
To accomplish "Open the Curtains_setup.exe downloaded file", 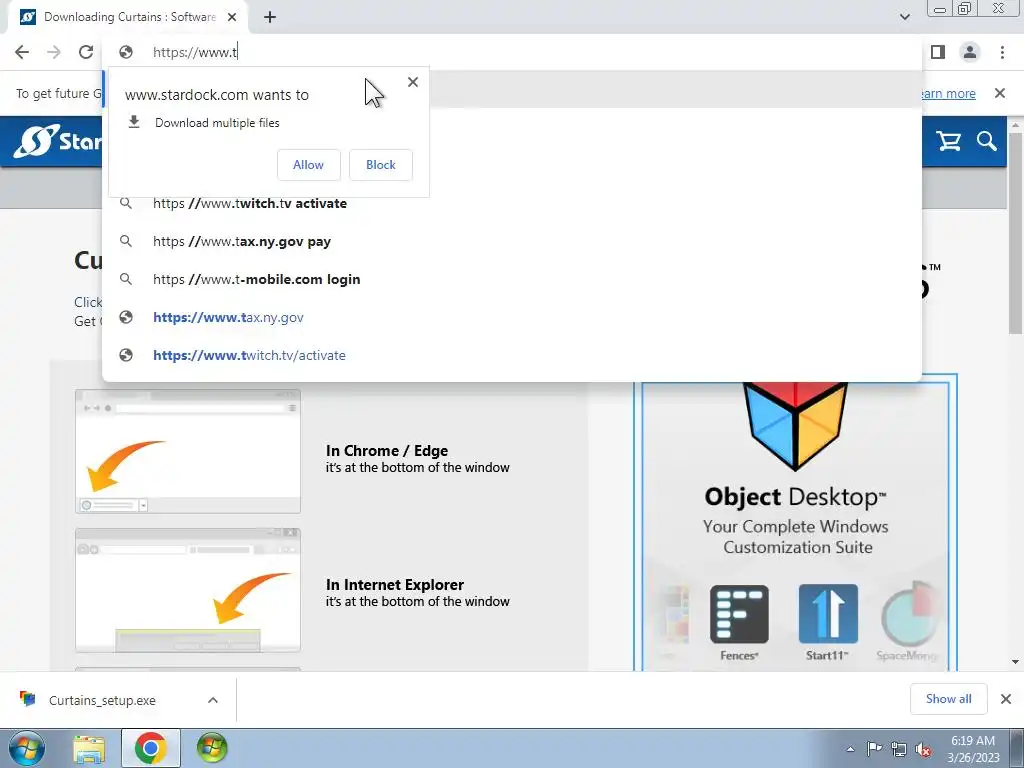I will pos(102,700).
